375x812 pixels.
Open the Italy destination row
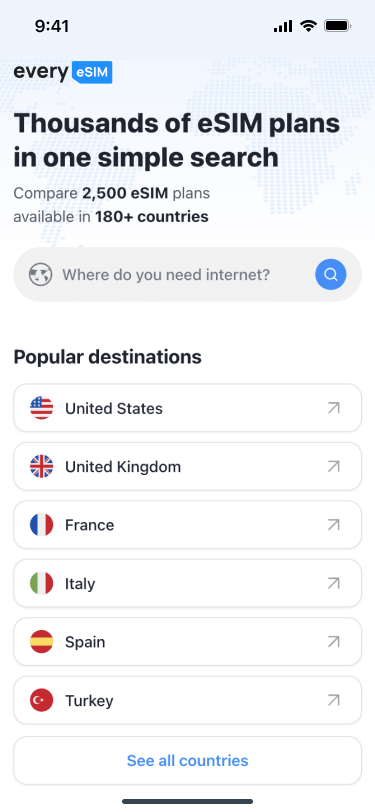coord(188,584)
